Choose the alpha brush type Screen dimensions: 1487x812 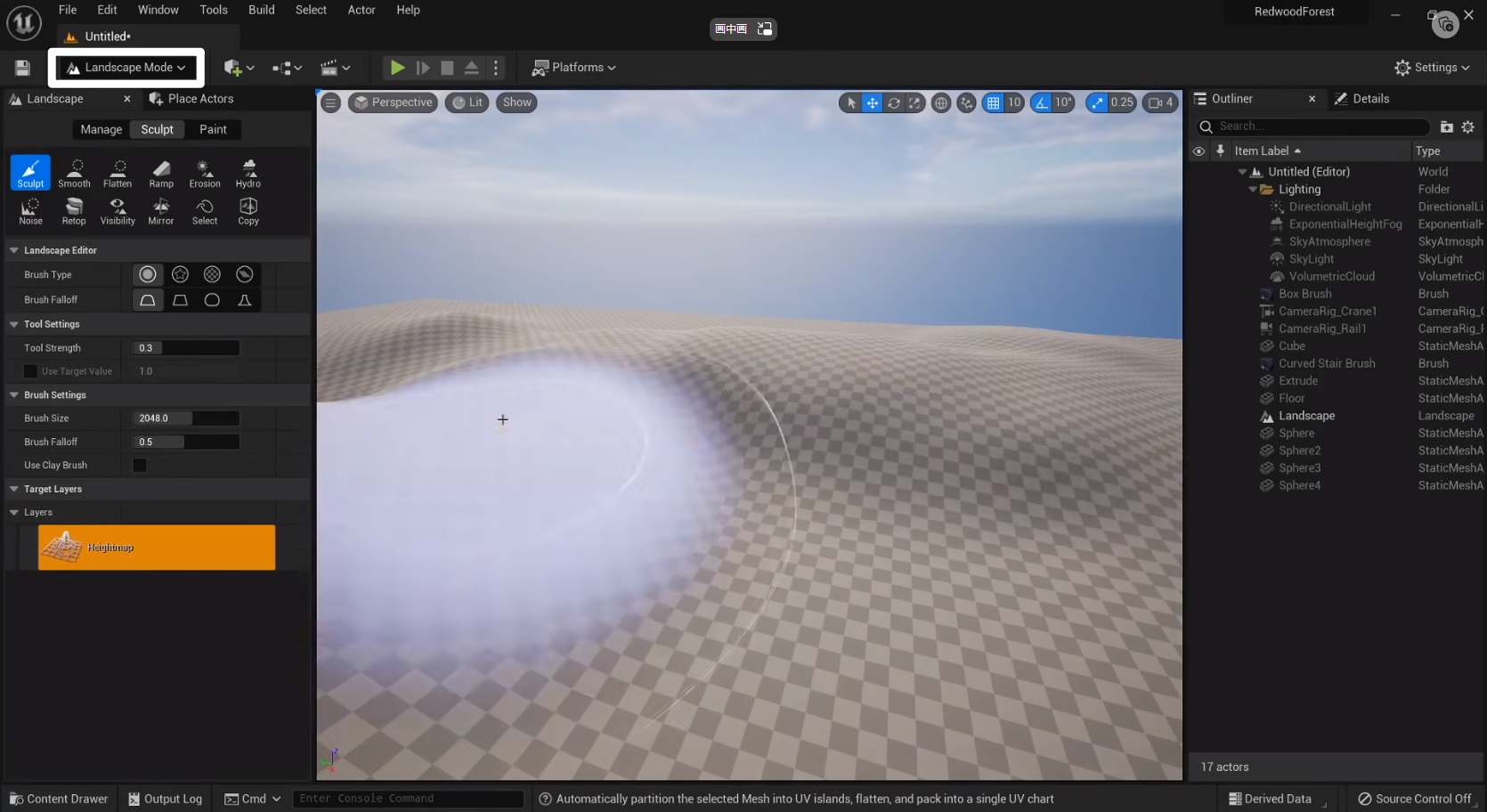pos(180,274)
